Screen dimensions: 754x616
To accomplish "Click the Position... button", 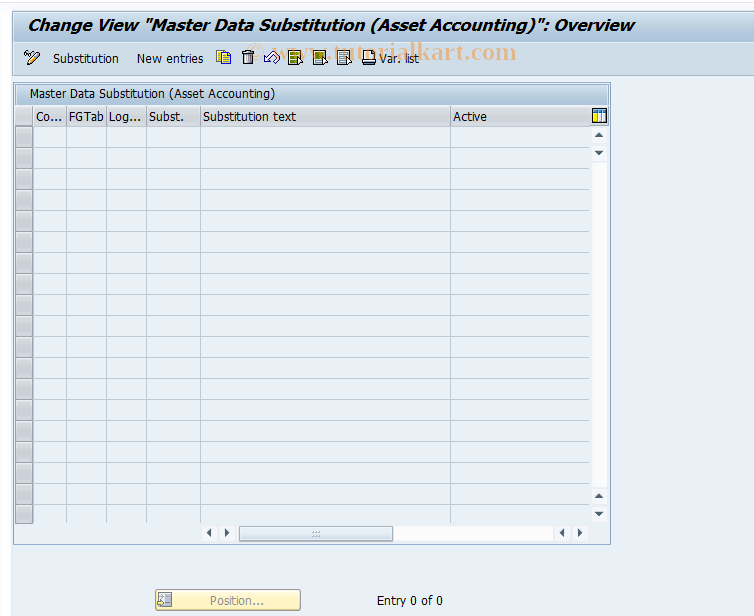I will [x=228, y=600].
